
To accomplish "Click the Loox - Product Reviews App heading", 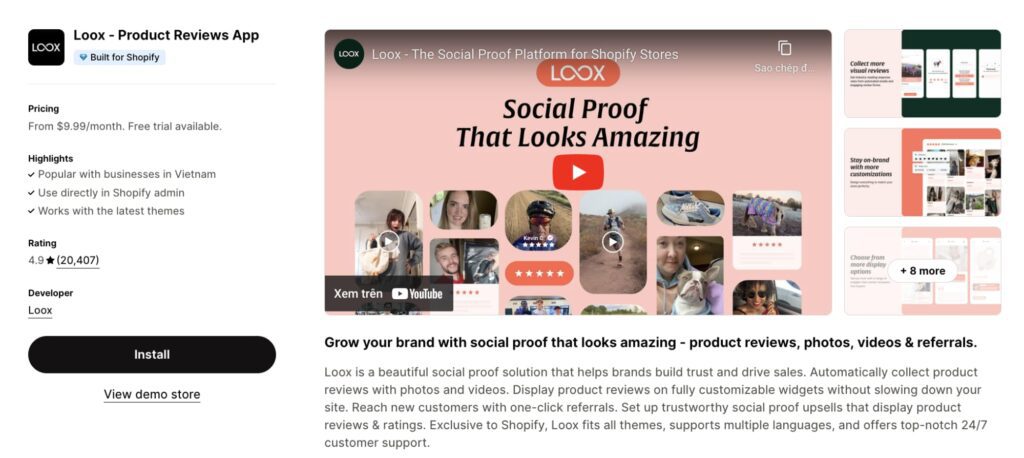I will (167, 35).
